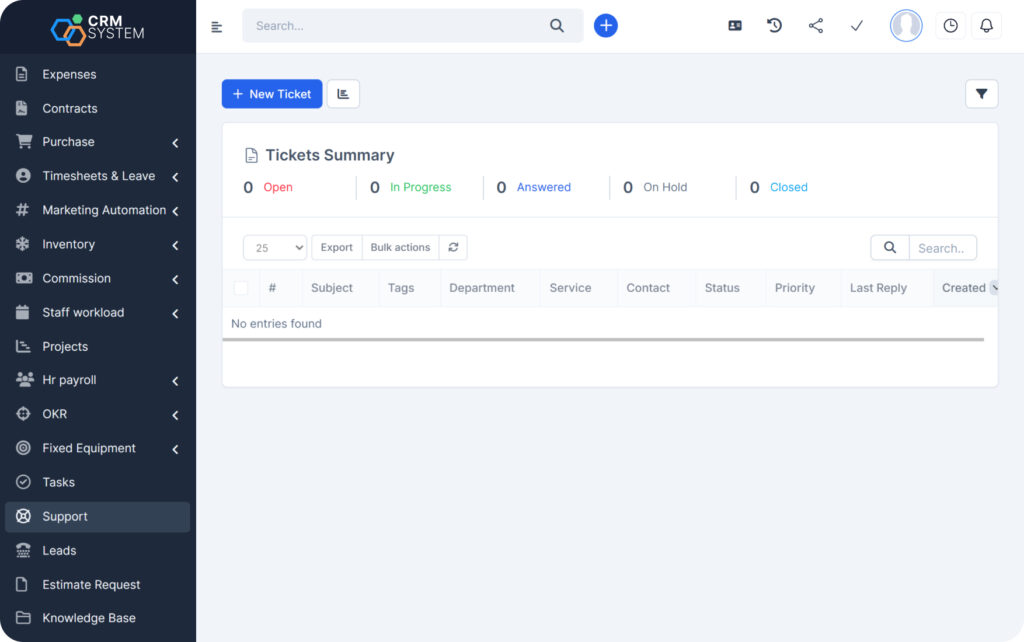
Task: Click the Bulk actions button
Action: tap(400, 247)
